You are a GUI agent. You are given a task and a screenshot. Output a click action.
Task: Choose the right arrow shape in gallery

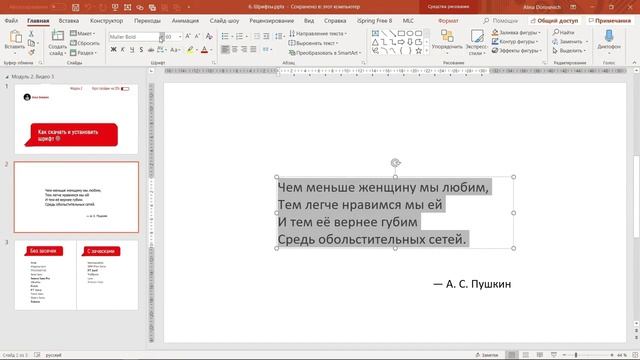(401, 42)
